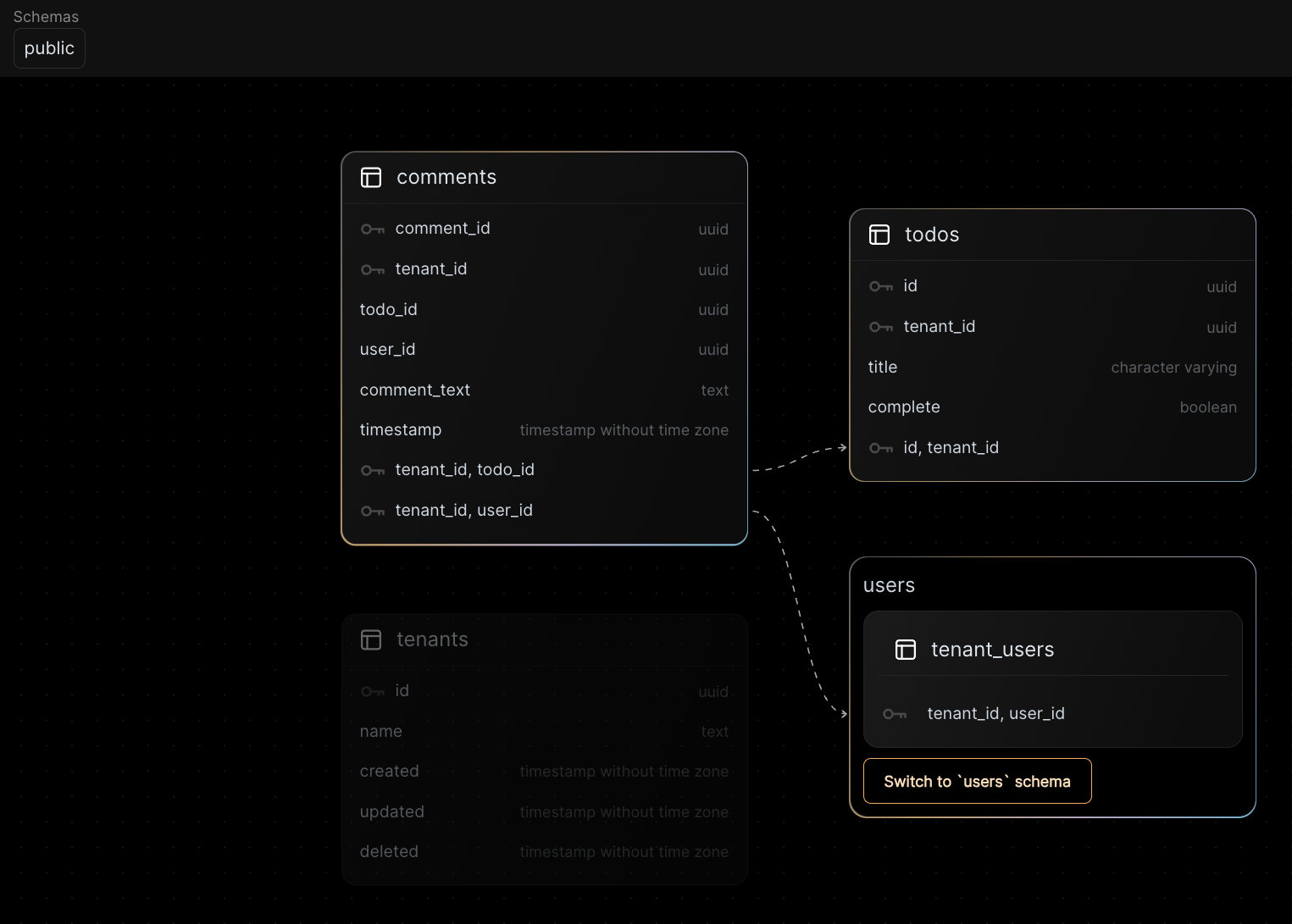Click the todos table header
Screen dimensions: 1292x924
coord(932,235)
